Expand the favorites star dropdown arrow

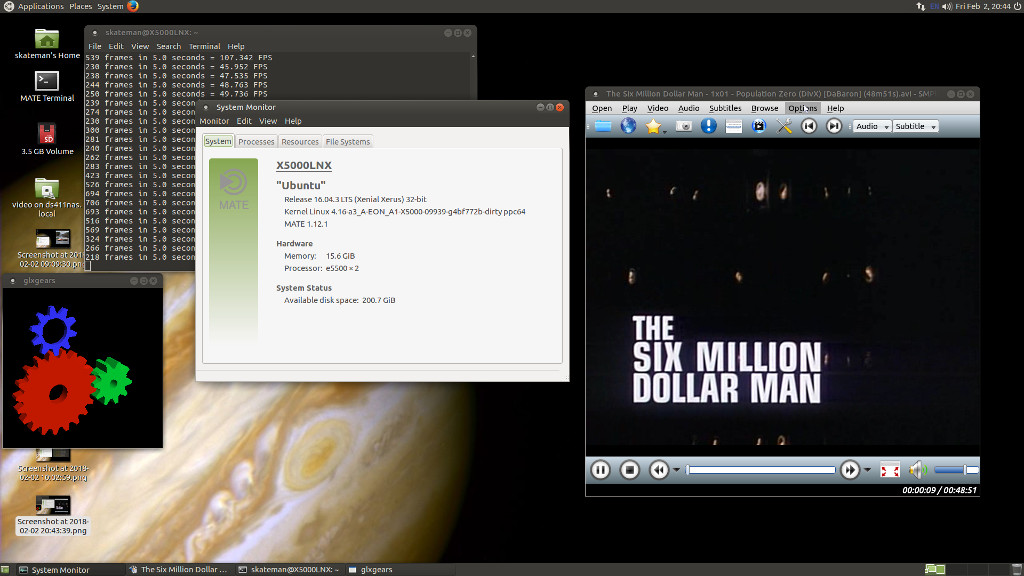click(x=665, y=131)
